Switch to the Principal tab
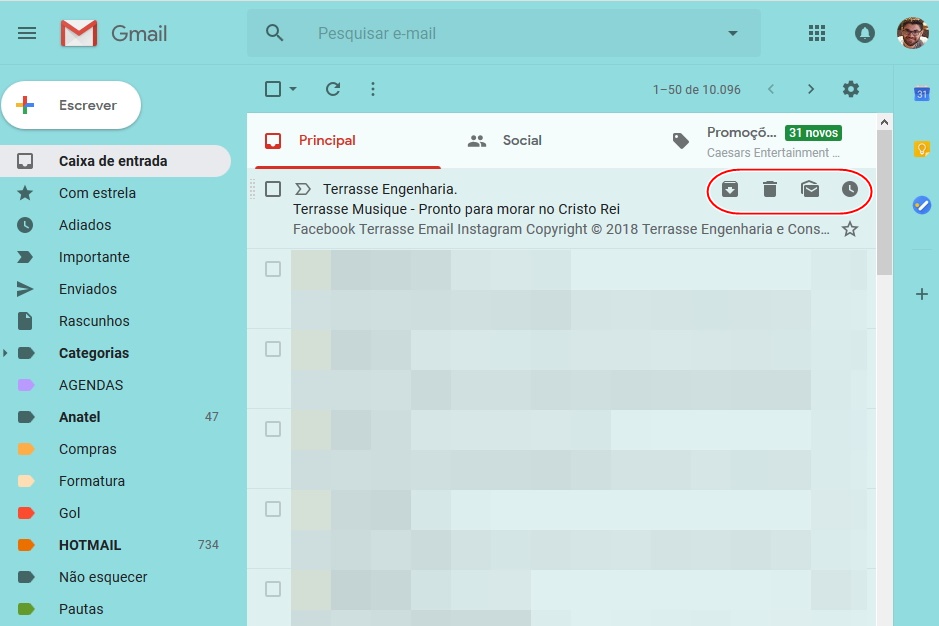This screenshot has width=939, height=626. click(348, 141)
